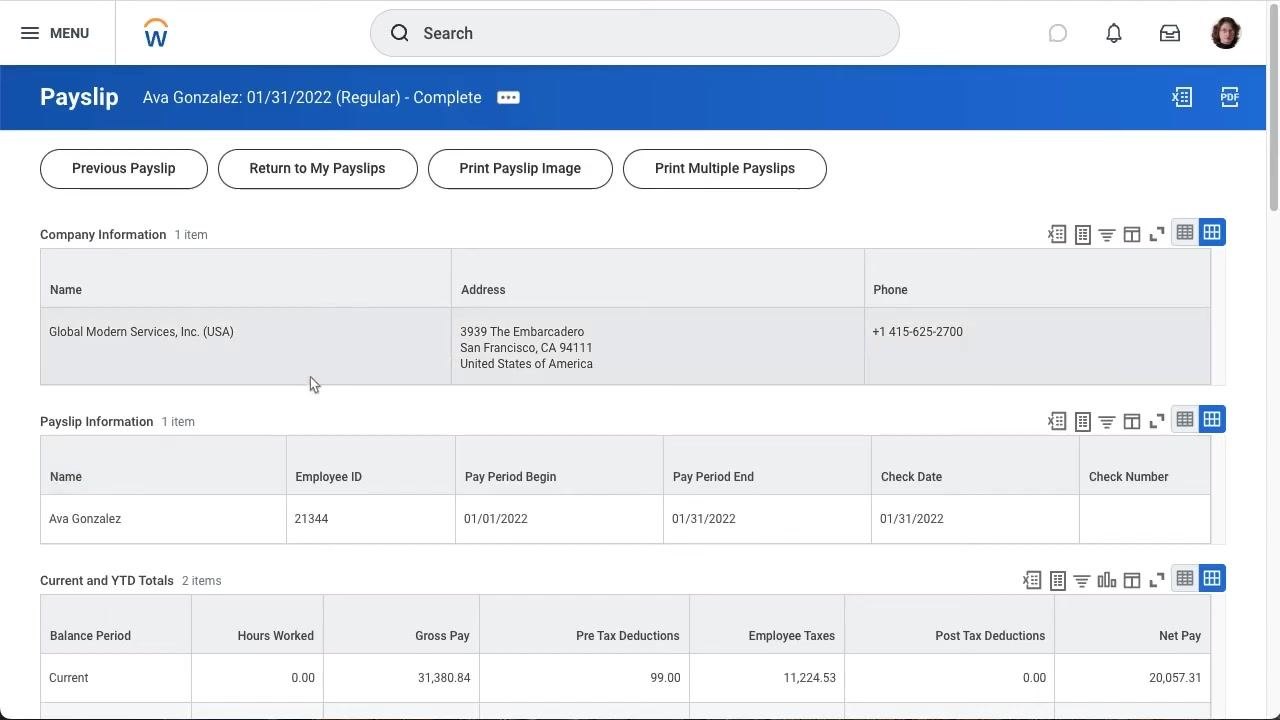Viewport: 1280px width, 720px height.
Task: Open column preferences for Company Information table
Action: (x=1132, y=234)
